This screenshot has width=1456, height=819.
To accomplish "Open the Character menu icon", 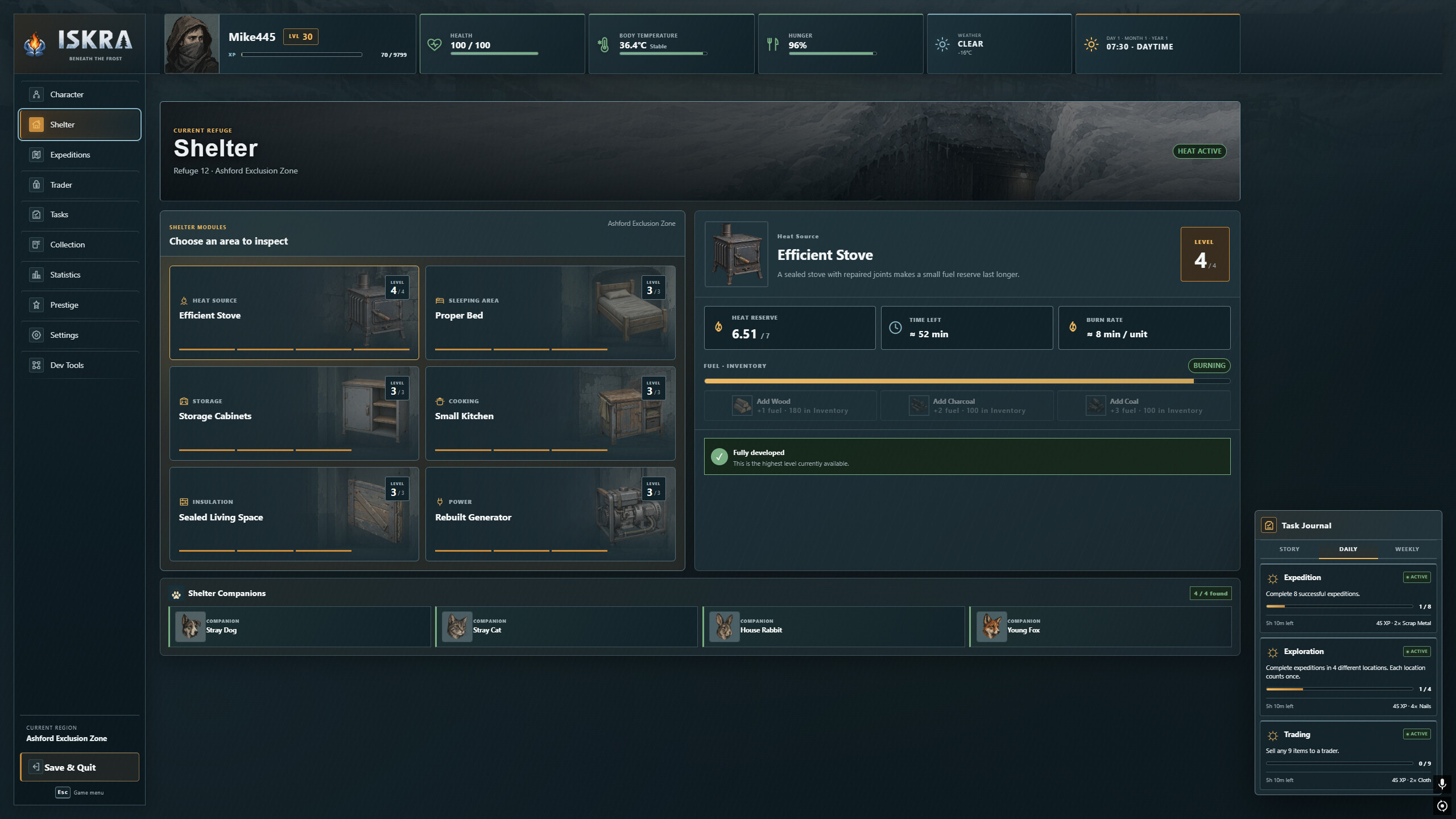I will click(36, 94).
